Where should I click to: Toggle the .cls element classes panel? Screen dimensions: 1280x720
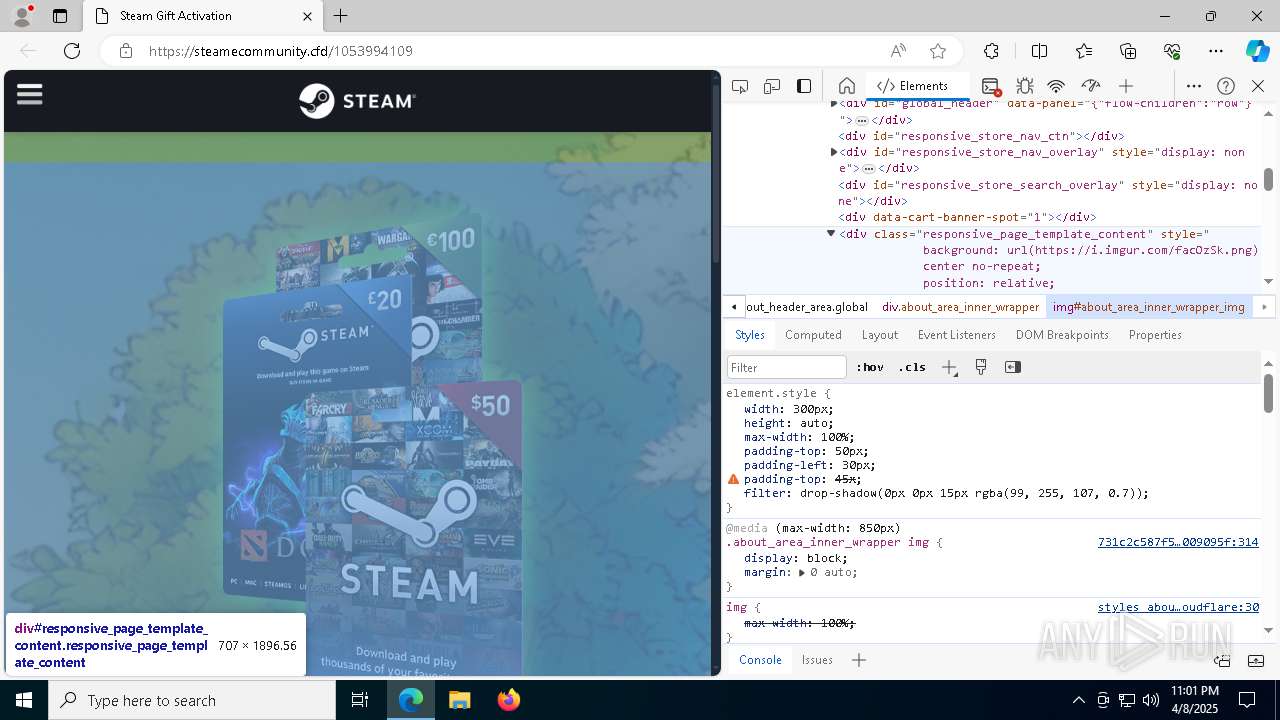tap(912, 367)
